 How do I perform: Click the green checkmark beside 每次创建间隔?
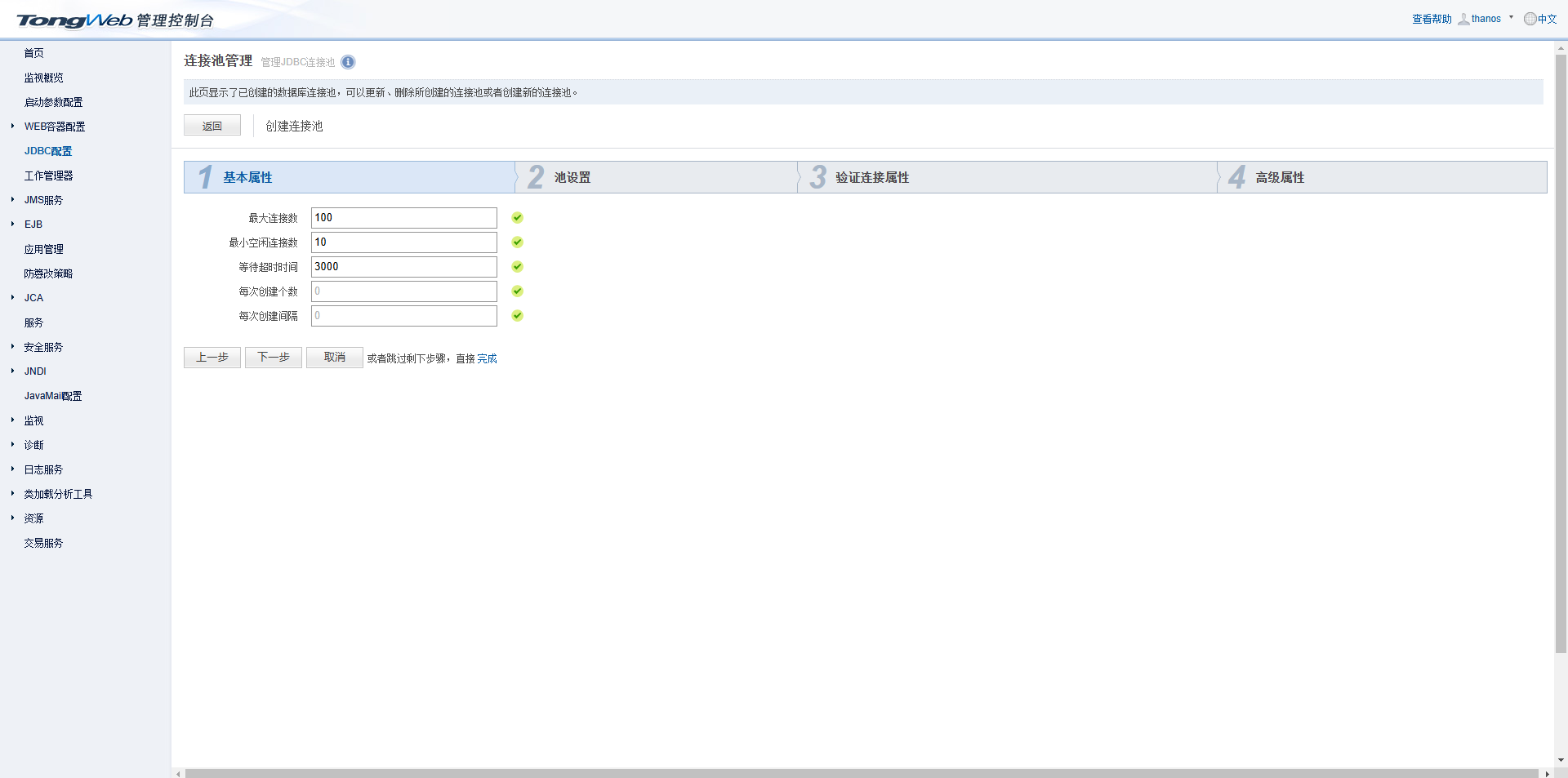pos(517,316)
